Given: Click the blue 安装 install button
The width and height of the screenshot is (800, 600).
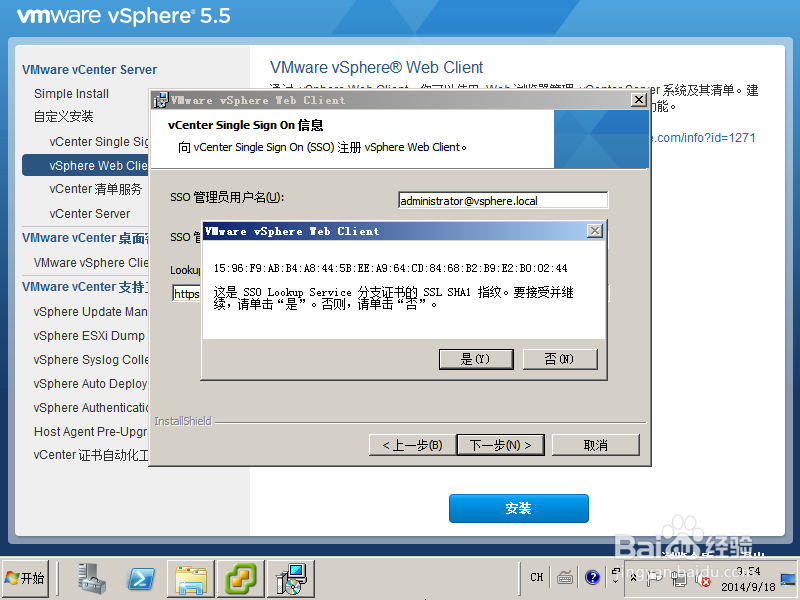Looking at the screenshot, I should point(519,508).
